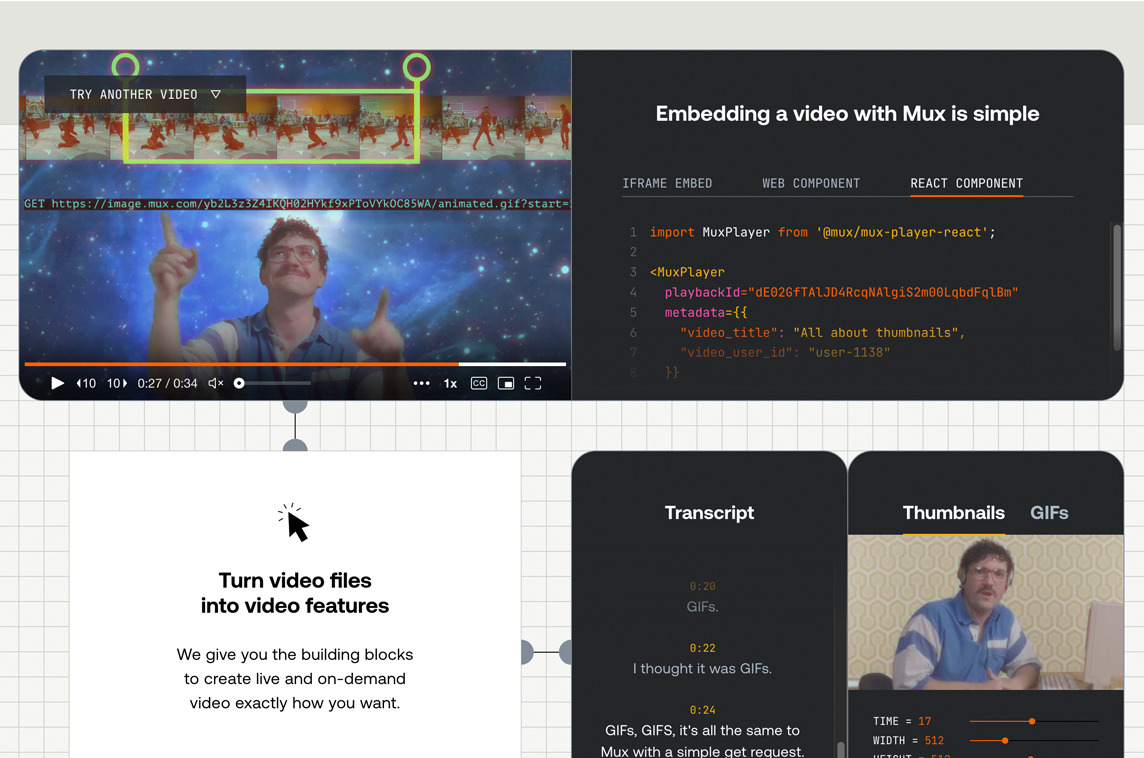Rewind video 10 seconds

(87, 383)
